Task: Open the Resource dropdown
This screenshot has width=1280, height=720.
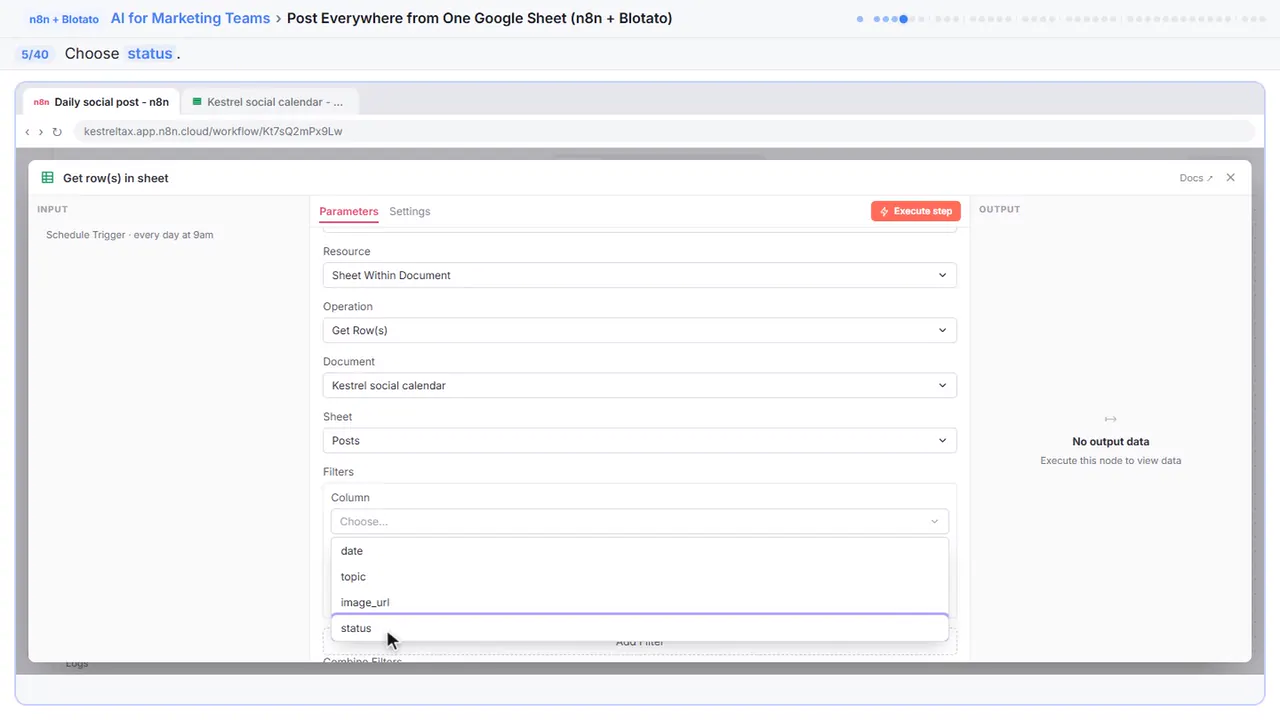Action: [639, 275]
